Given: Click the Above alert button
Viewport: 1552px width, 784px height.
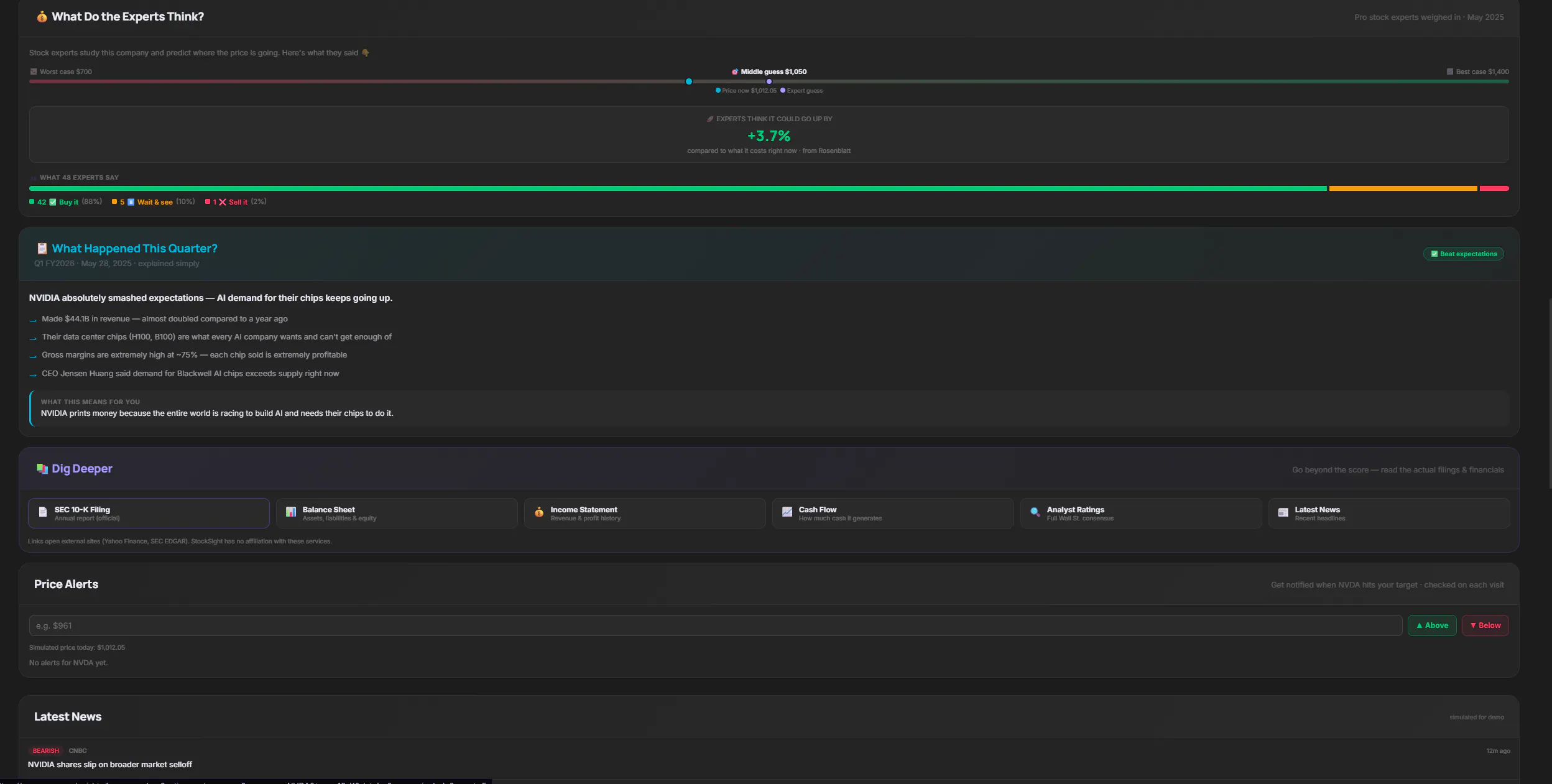Looking at the screenshot, I should point(1432,625).
